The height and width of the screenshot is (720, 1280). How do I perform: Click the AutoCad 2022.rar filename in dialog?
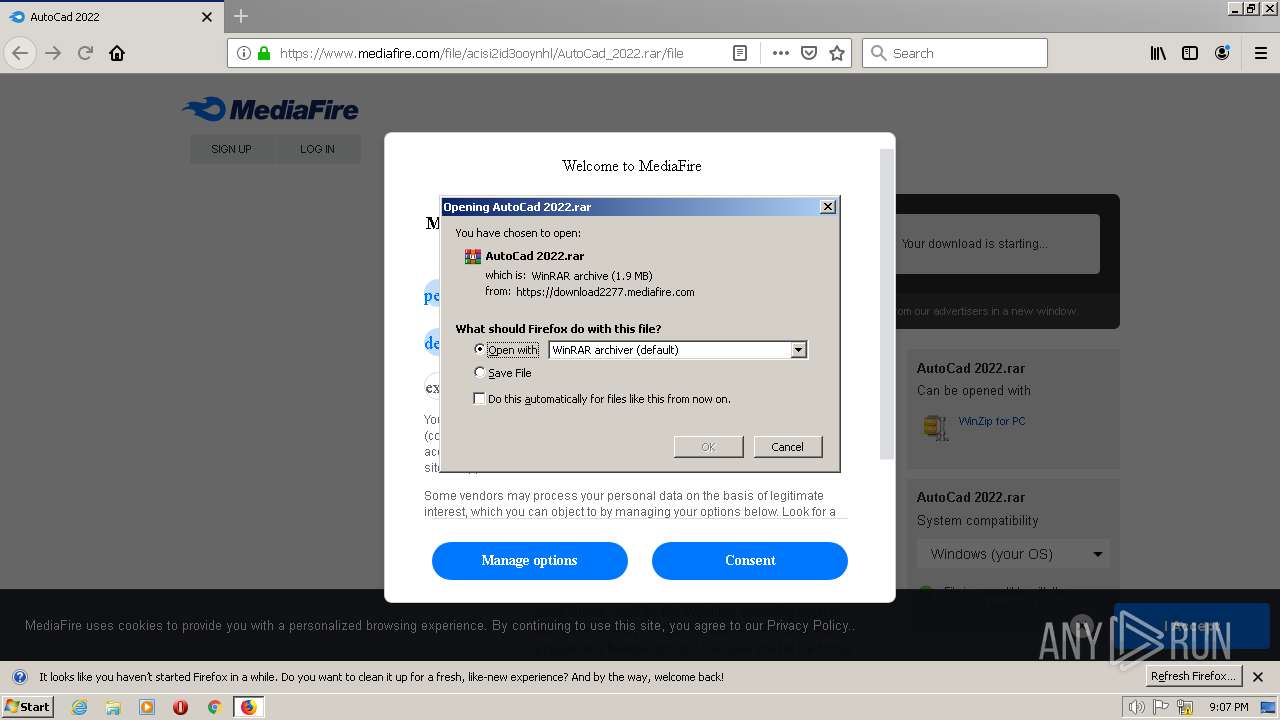click(535, 256)
